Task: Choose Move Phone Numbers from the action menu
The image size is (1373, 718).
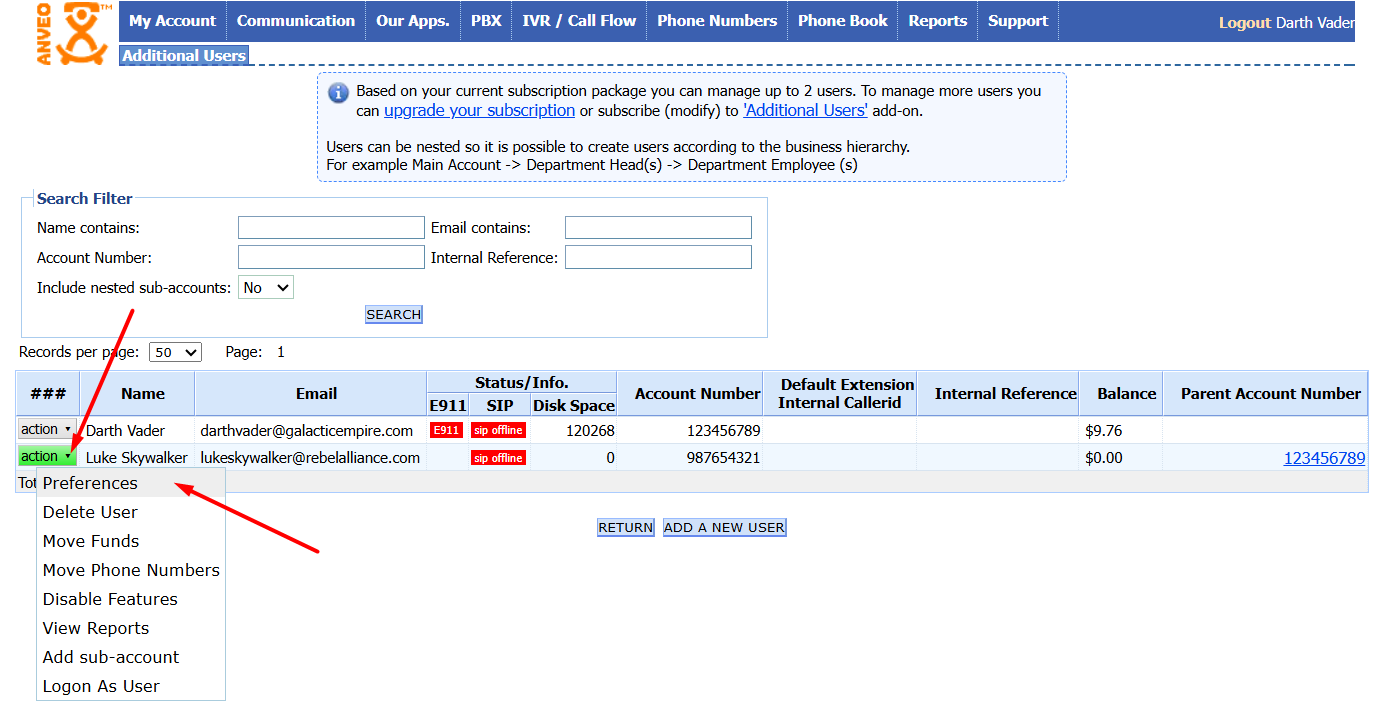Action: [131, 570]
